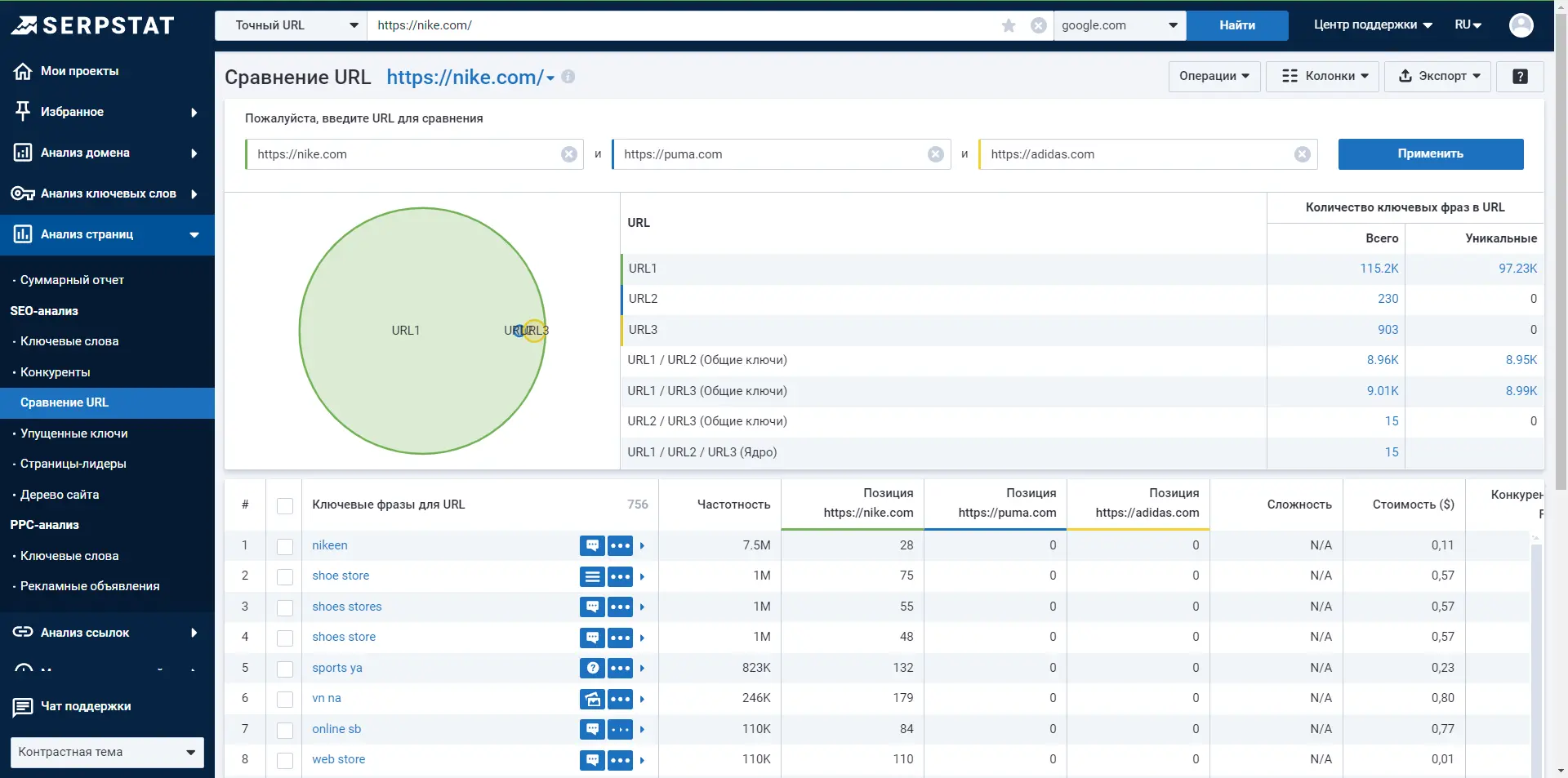
Task: Click the Serpstat logo
Action: coord(93,25)
